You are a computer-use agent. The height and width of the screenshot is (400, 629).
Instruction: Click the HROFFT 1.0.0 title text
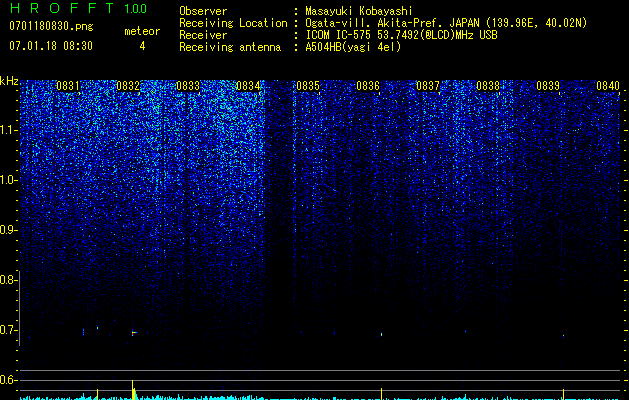78,8
